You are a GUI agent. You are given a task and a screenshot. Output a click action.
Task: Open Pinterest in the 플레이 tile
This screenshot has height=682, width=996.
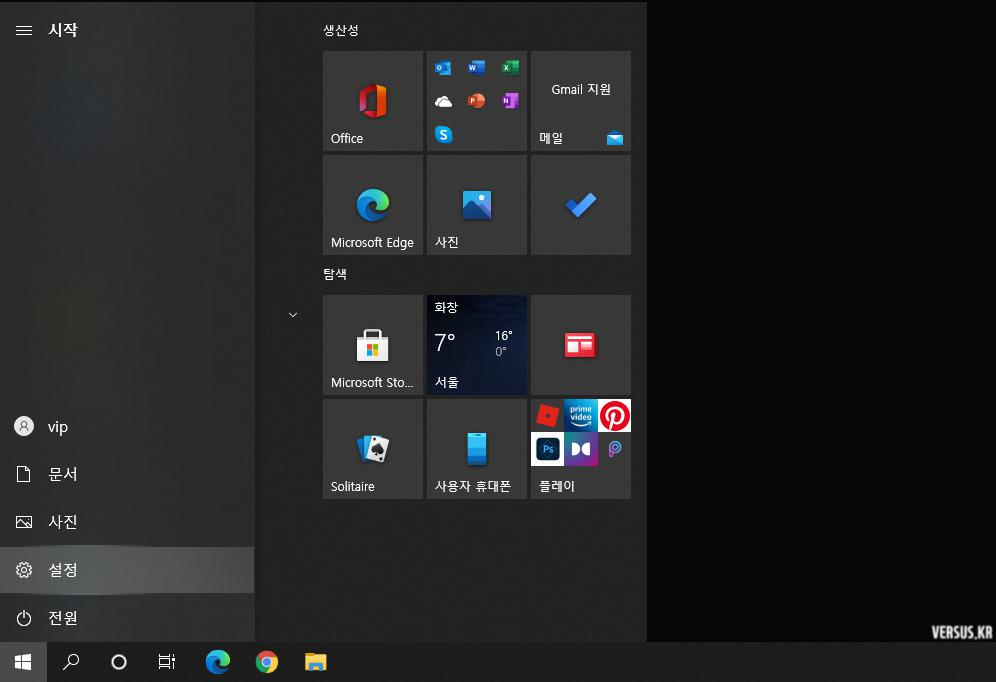coord(614,416)
